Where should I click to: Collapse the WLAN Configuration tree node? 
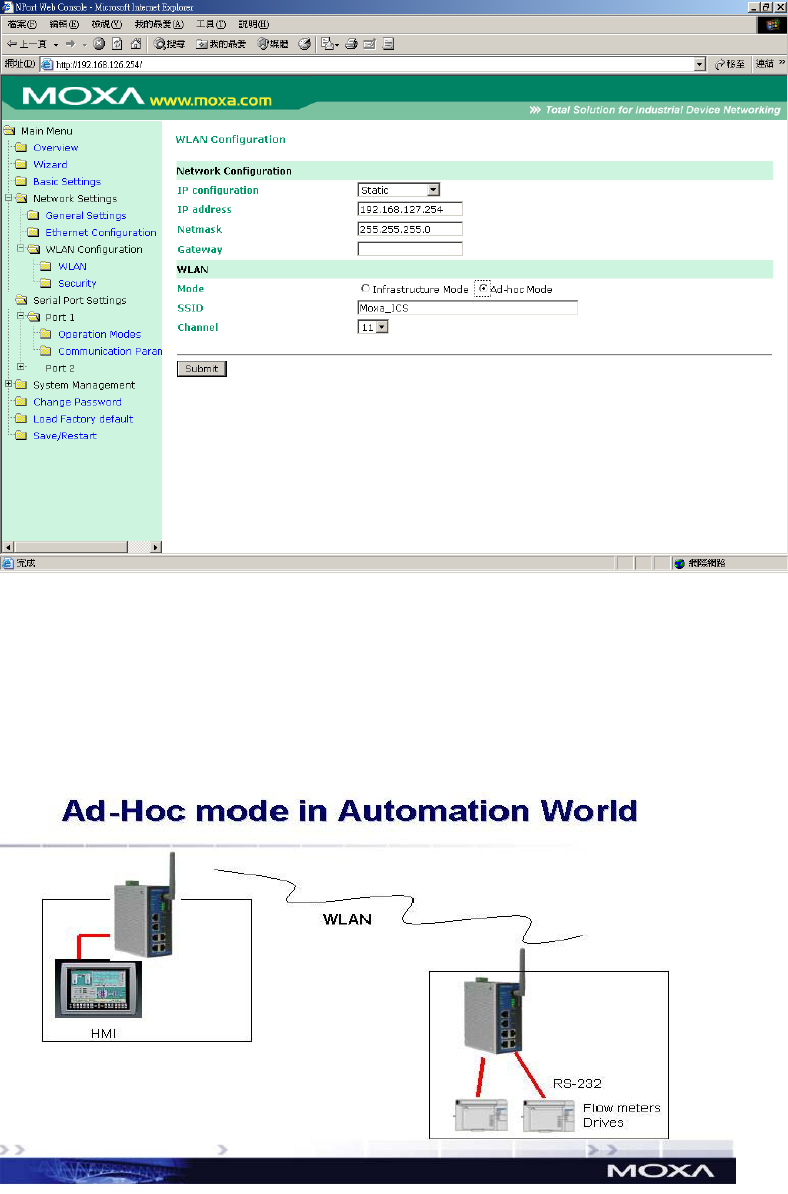tap(21, 248)
